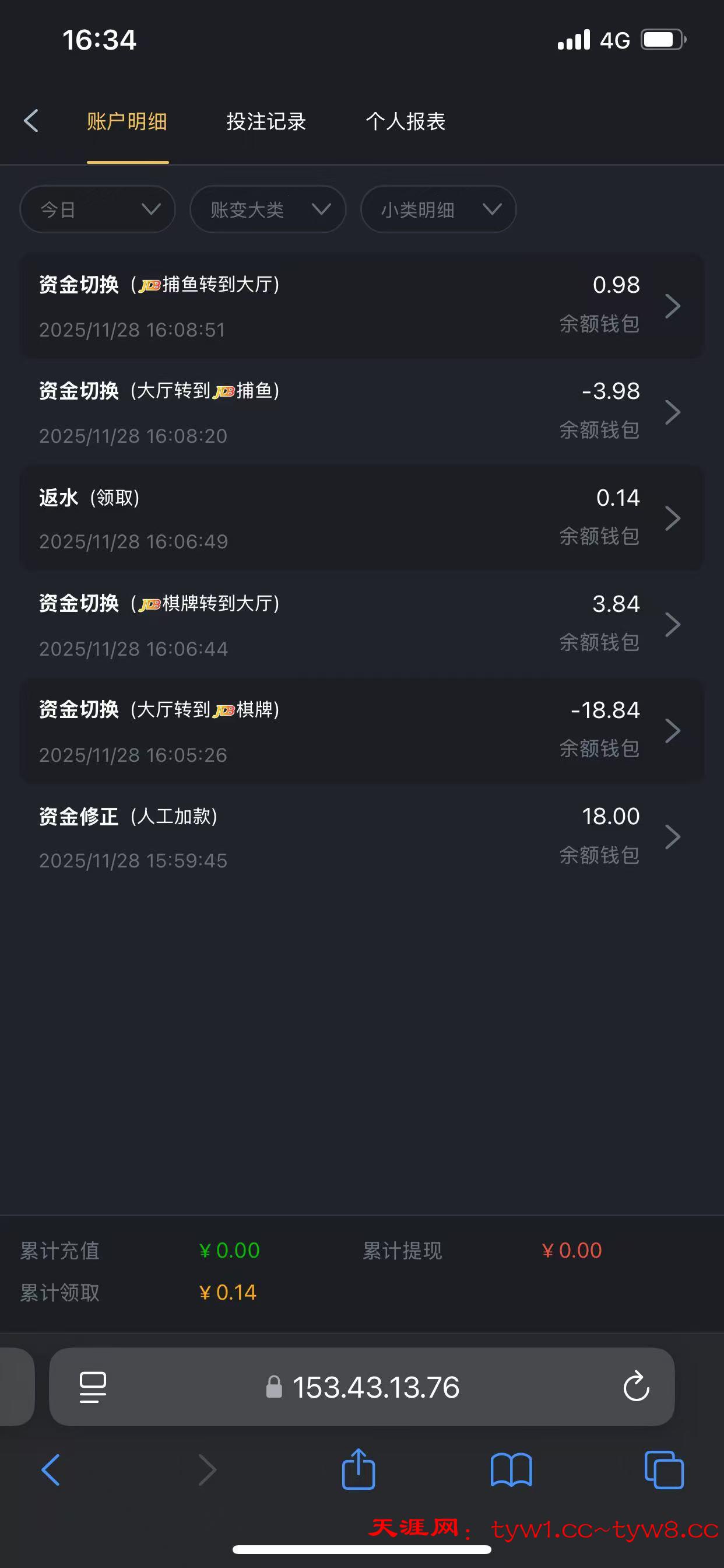Screen dimensions: 724x1568
Task: Switch to the 投注记录 tab
Action: coord(266,122)
